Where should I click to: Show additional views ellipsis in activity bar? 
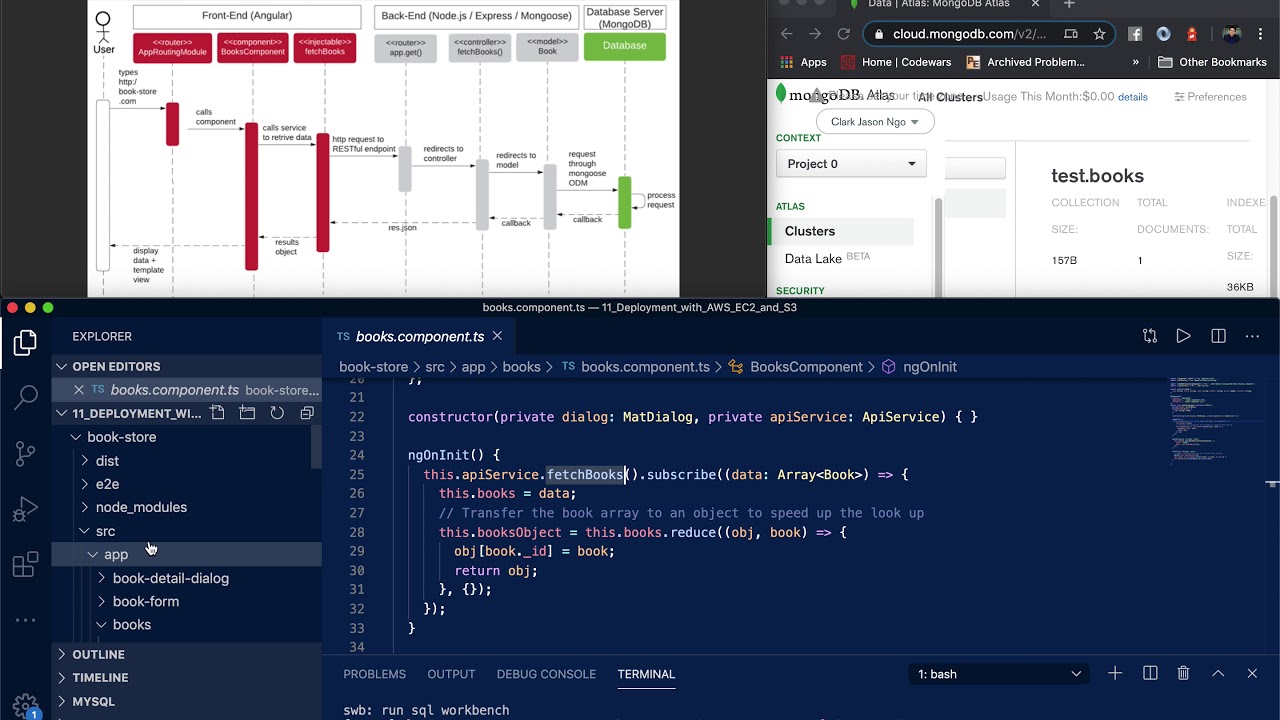click(25, 620)
